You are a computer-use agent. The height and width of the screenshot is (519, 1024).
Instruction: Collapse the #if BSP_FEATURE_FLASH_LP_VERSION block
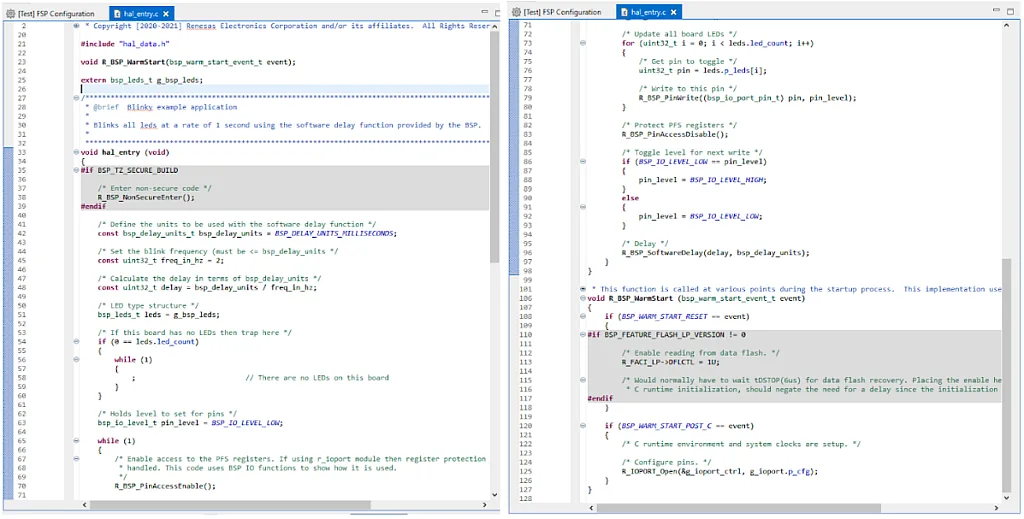(x=583, y=334)
